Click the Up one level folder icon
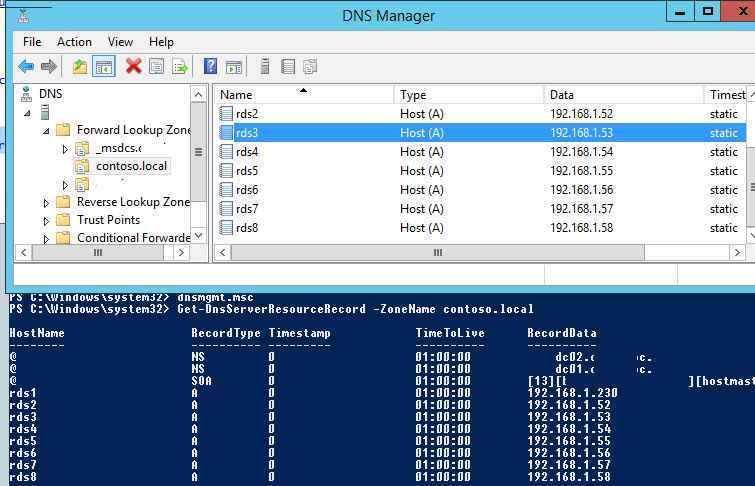This screenshot has height=486, width=755. (80, 66)
